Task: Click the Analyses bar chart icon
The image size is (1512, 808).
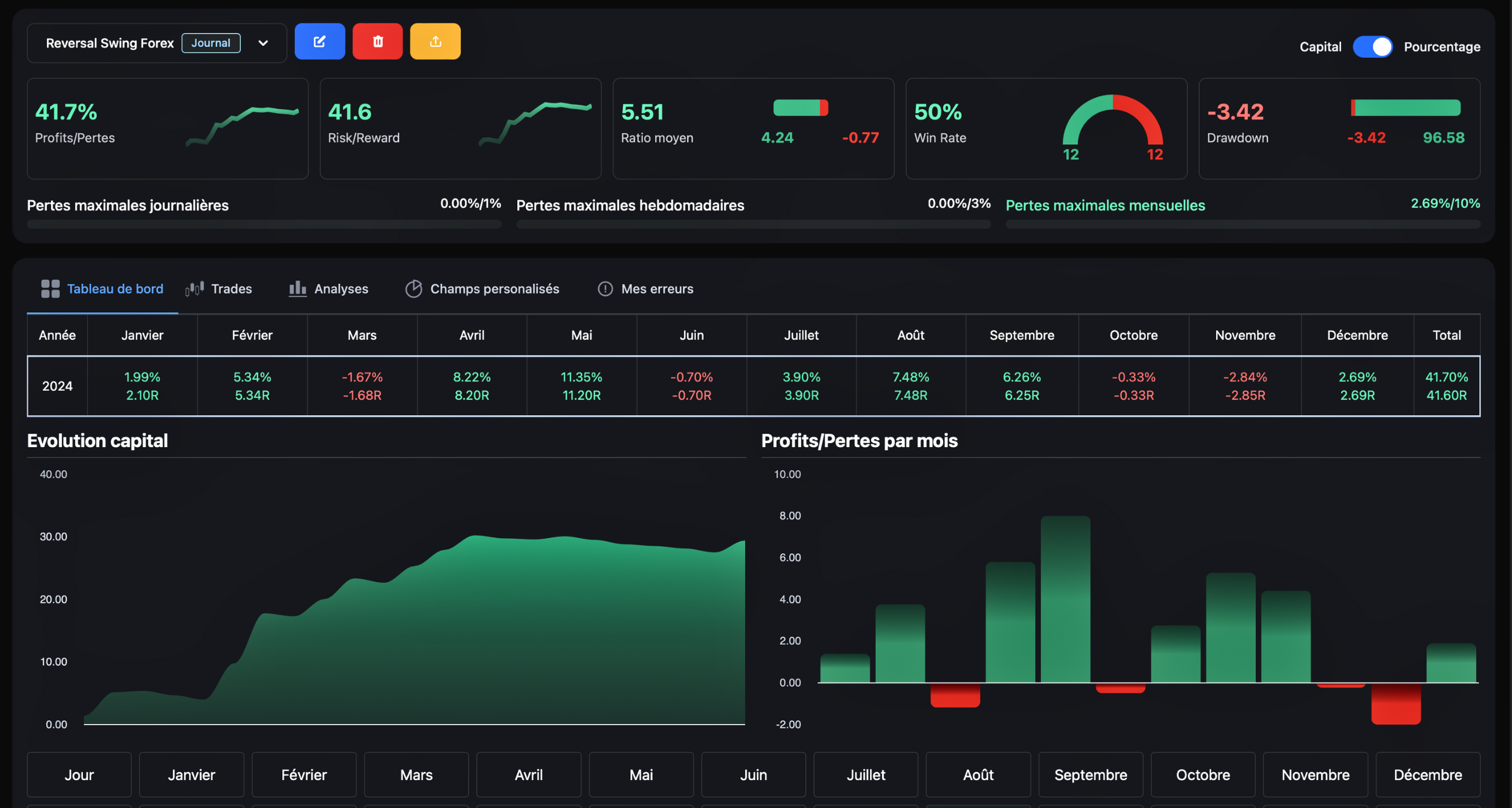Action: pyautogui.click(x=298, y=288)
